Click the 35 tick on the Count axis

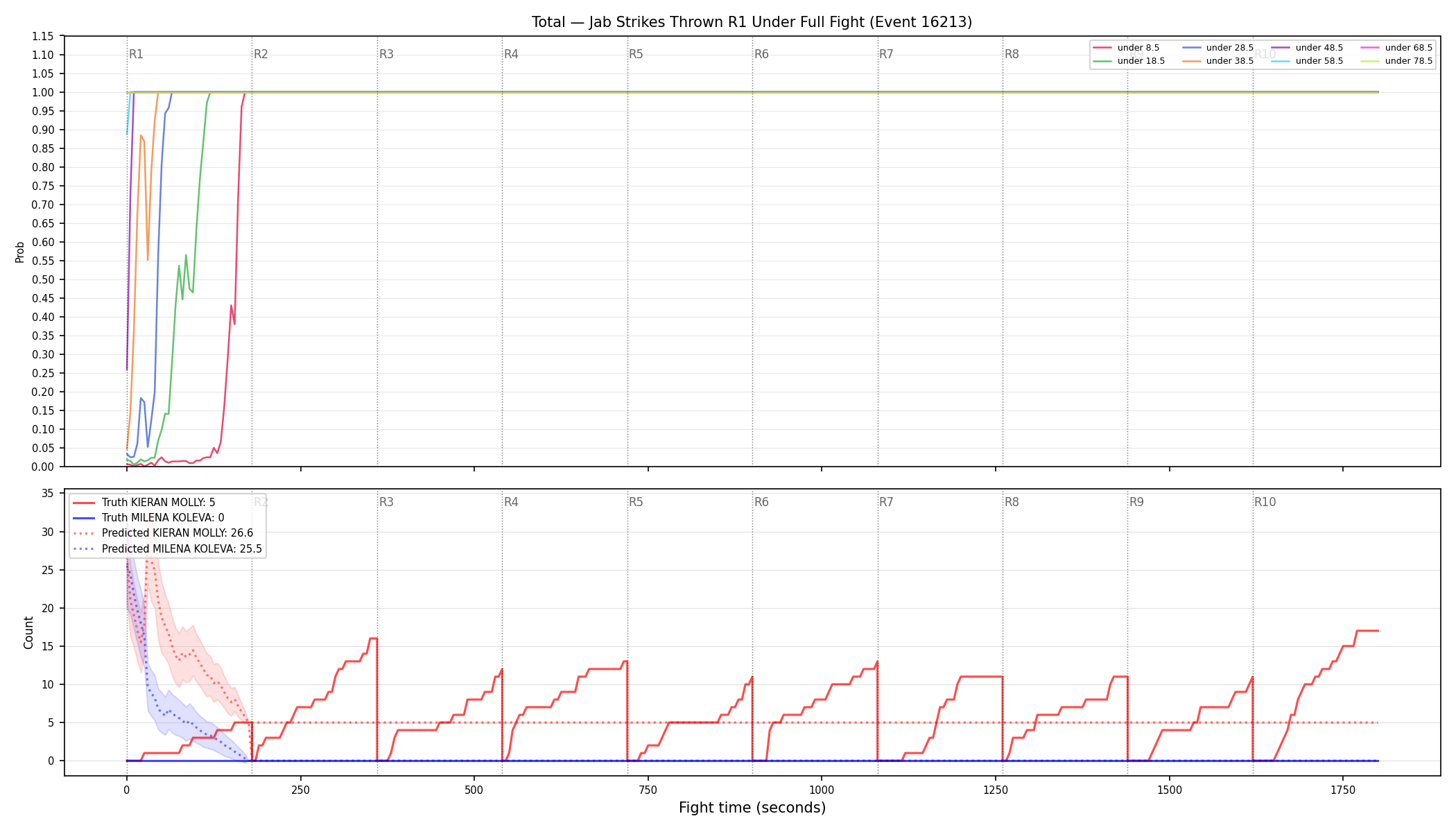click(48, 494)
